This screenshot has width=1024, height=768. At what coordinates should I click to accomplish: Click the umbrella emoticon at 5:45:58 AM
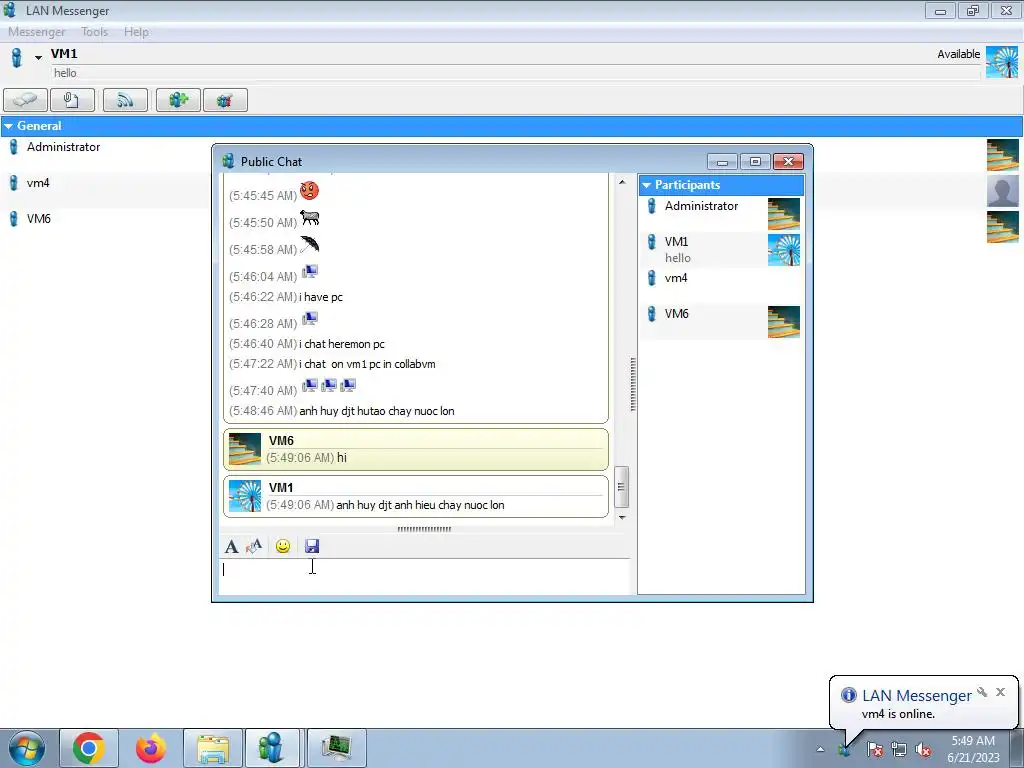[x=310, y=245]
